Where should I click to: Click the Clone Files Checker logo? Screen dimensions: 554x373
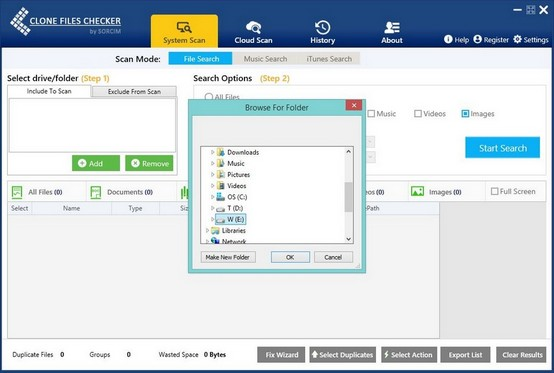(x=66, y=22)
